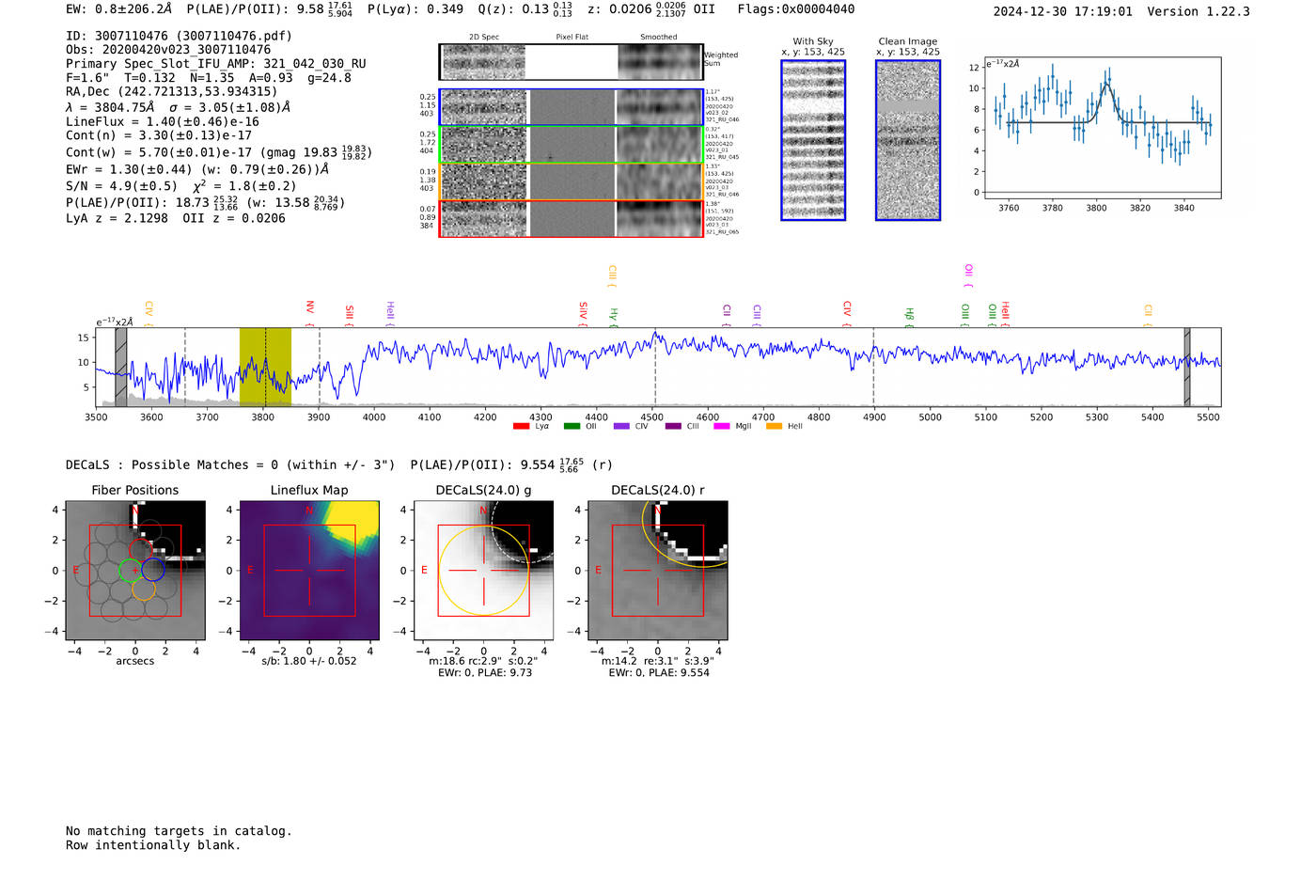
Task: Click the "No matching targets in catalog." message
Action: (179, 831)
